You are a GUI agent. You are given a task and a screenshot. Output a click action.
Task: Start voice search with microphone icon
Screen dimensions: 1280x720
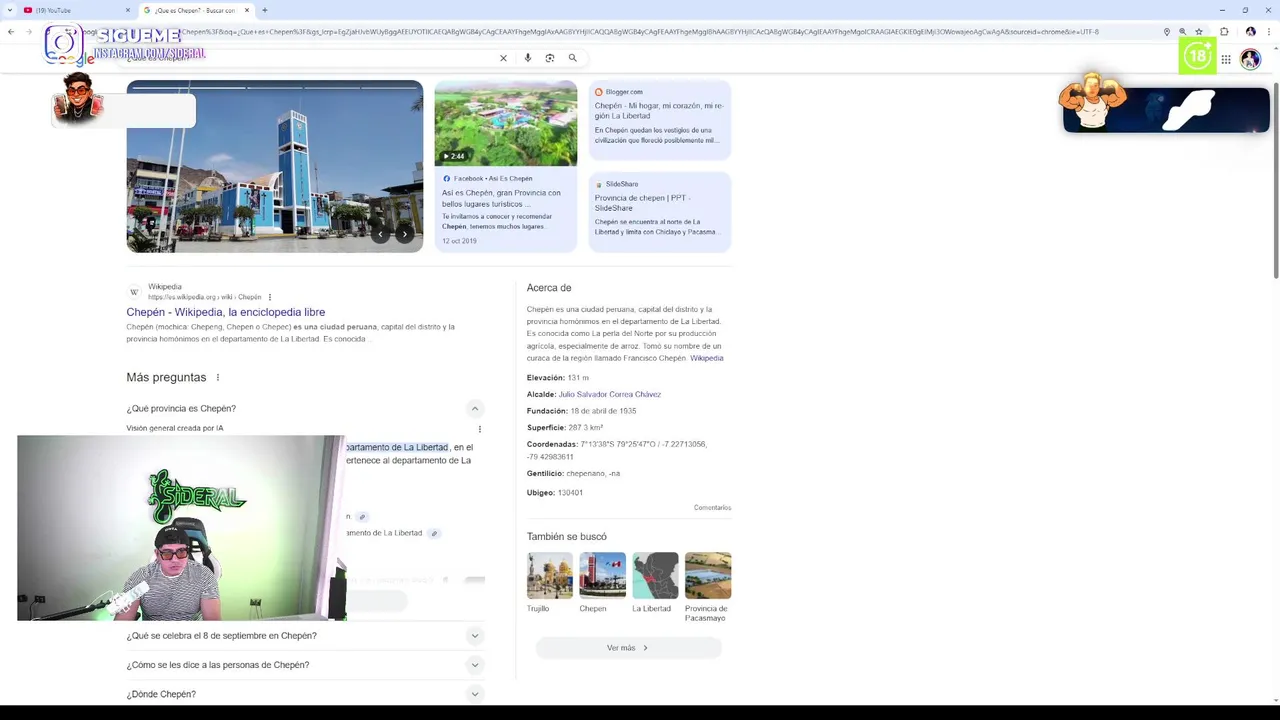pyautogui.click(x=528, y=58)
